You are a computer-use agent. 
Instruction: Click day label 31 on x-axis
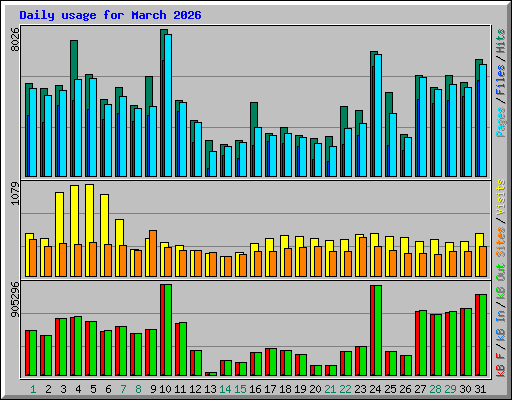point(480,389)
